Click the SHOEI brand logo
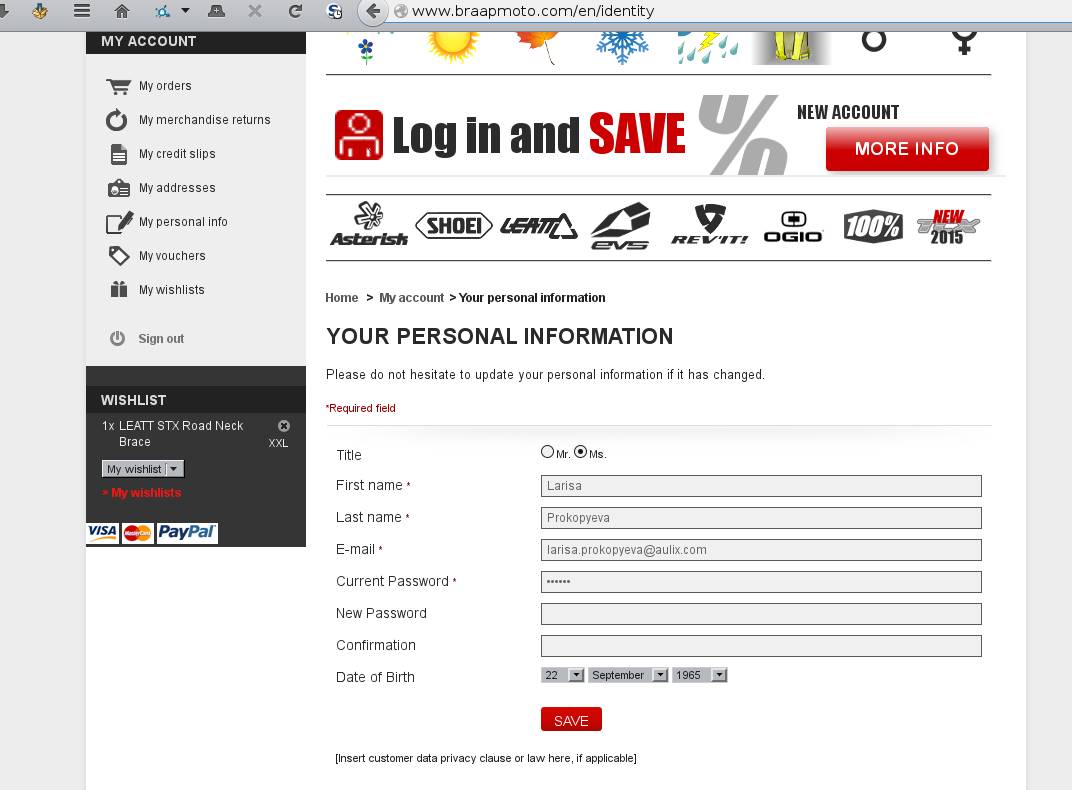This screenshot has width=1072, height=790. tap(454, 226)
